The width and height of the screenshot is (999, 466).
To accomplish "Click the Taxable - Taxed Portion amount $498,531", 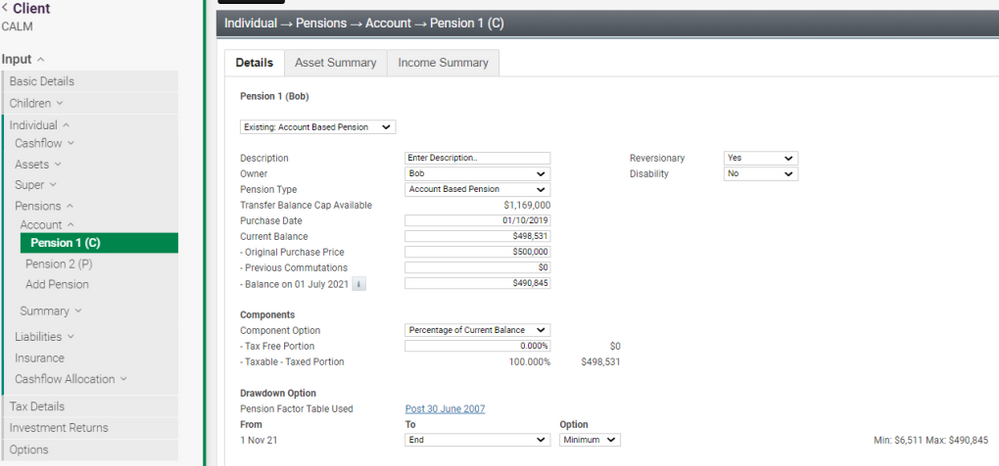I will pos(600,362).
